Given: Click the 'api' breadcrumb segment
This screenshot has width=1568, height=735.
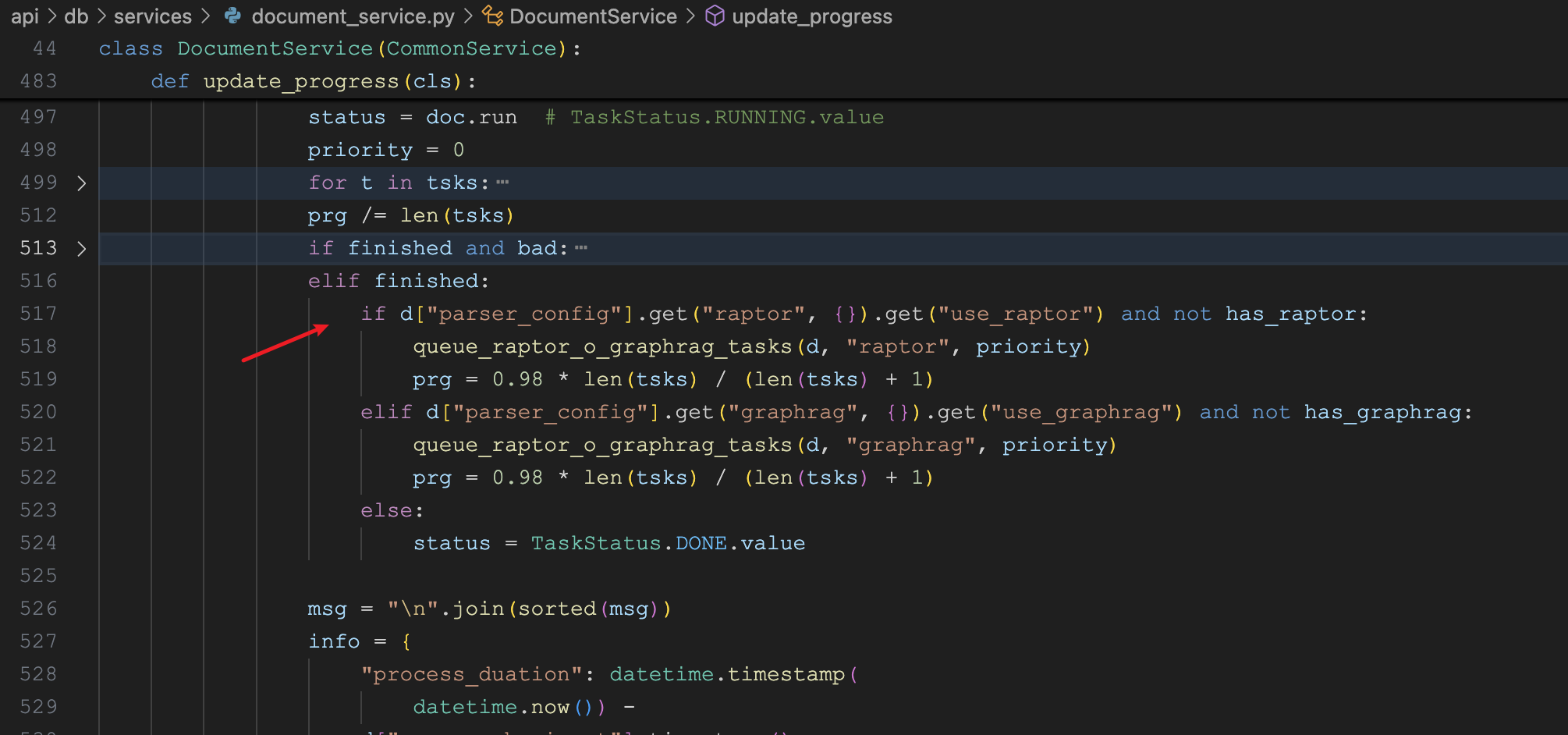Looking at the screenshot, I should [25, 16].
